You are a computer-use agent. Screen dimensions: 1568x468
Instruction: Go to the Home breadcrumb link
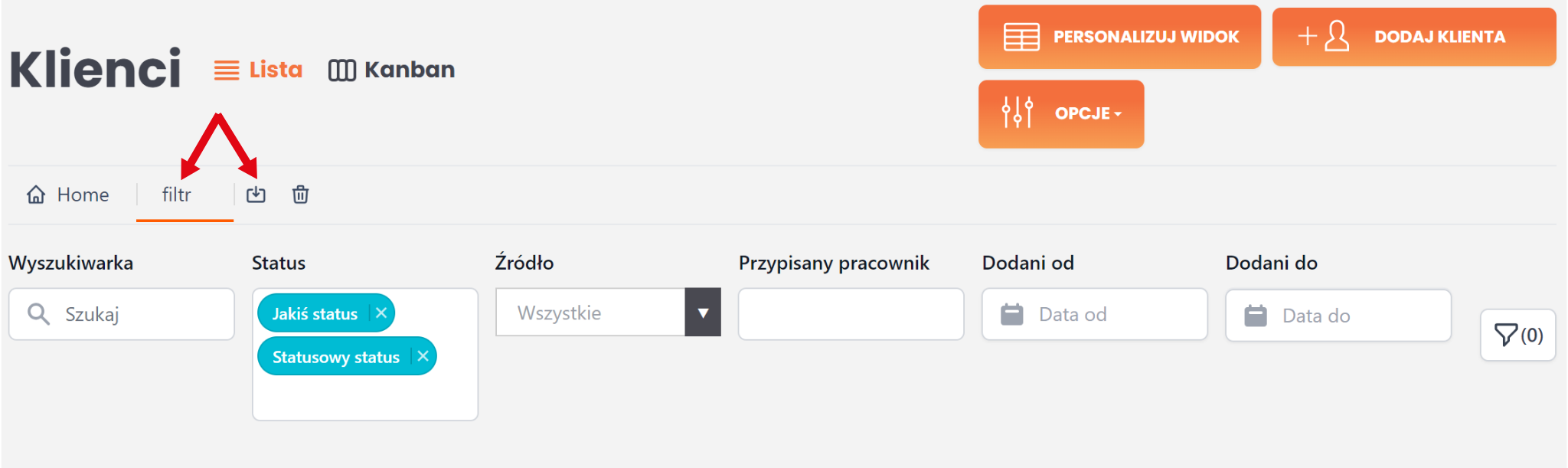click(x=83, y=195)
